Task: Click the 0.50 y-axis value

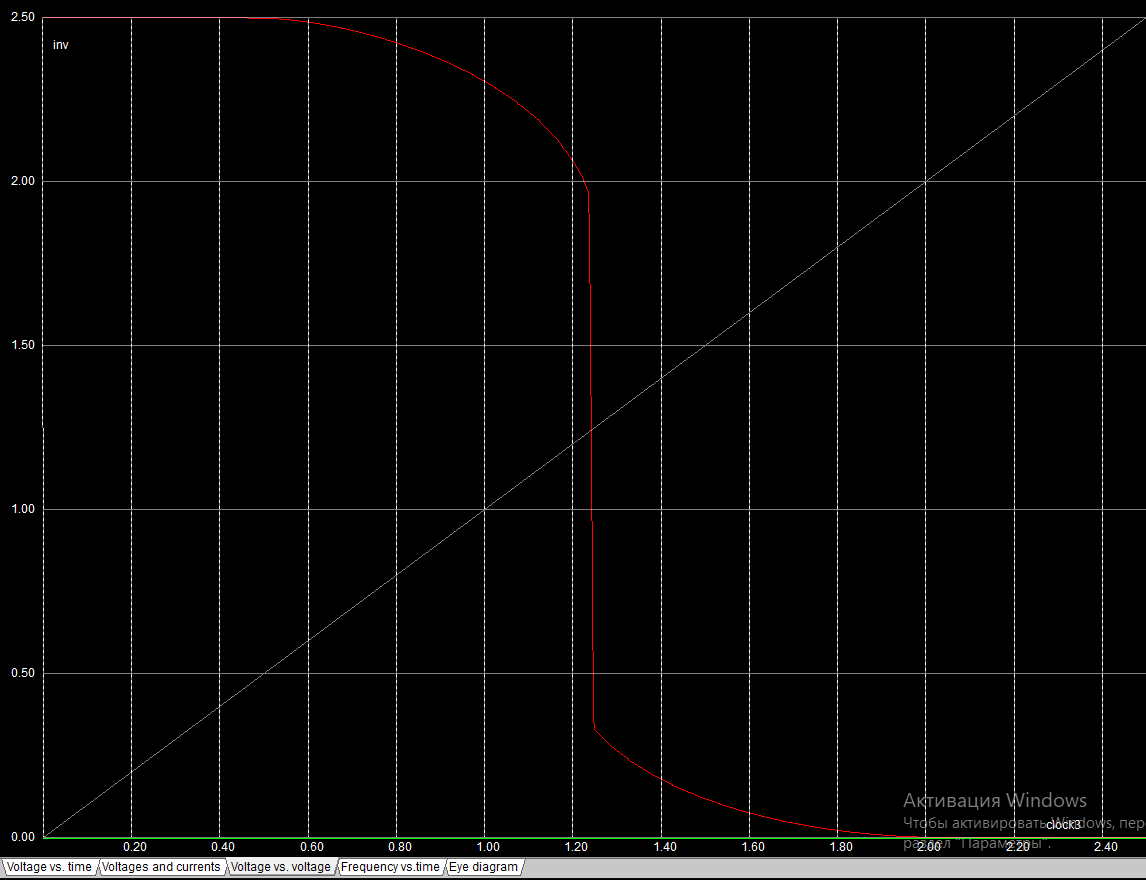Action: [22, 673]
